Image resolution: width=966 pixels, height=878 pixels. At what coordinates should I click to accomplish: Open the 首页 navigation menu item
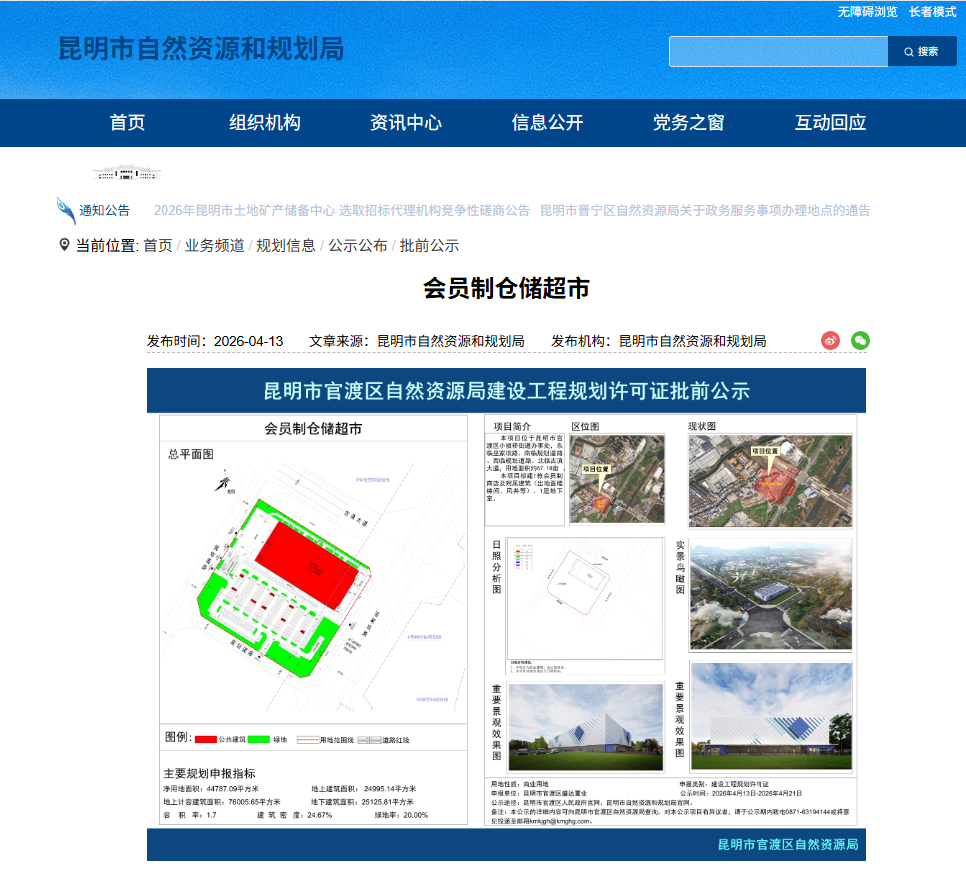point(128,122)
